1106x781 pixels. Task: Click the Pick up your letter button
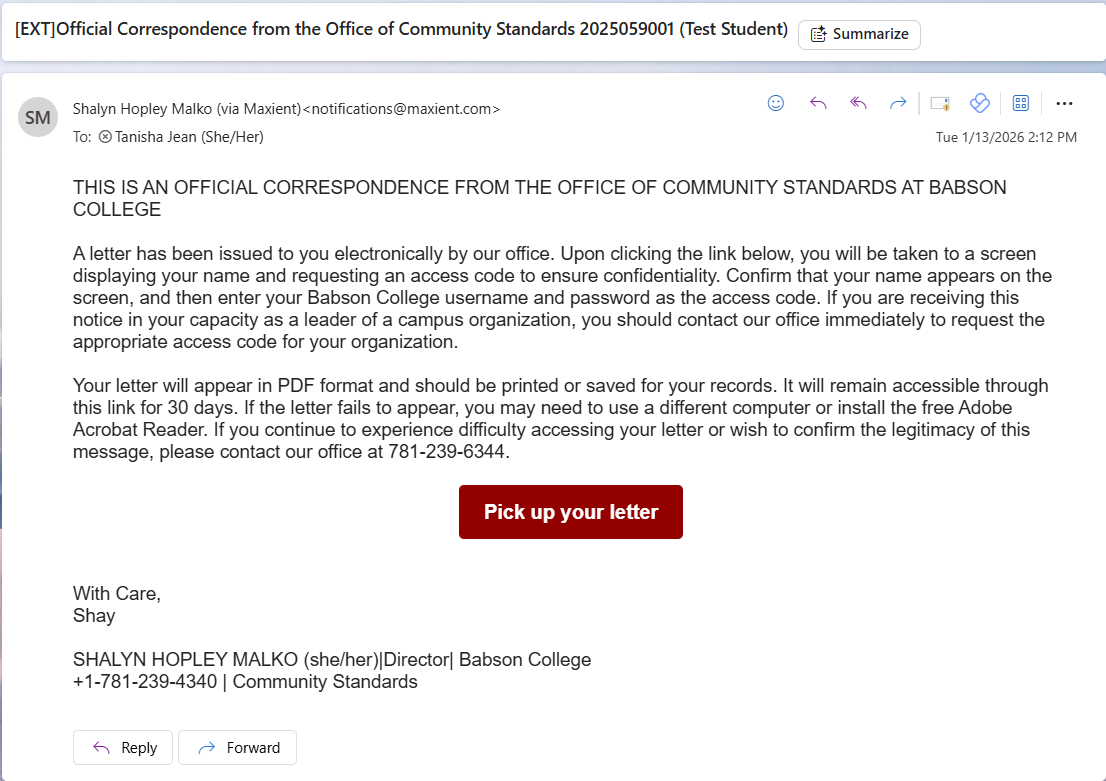pos(570,511)
